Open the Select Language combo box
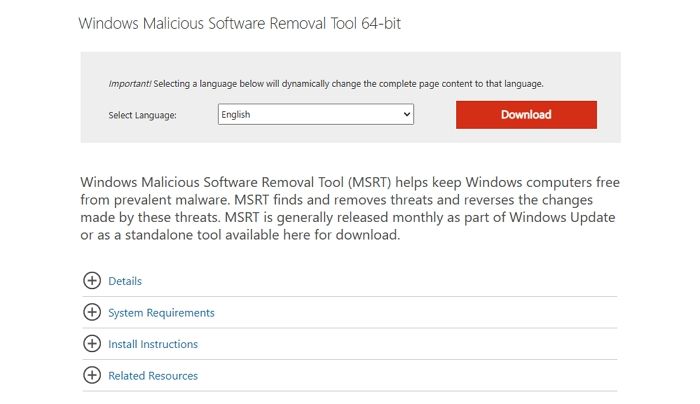 [x=315, y=115]
